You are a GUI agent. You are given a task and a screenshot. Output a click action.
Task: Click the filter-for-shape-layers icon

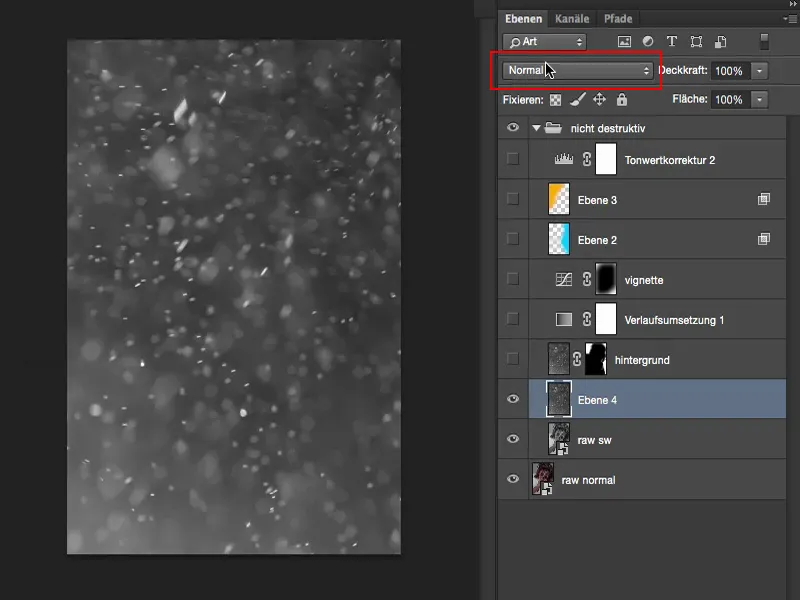(x=697, y=41)
